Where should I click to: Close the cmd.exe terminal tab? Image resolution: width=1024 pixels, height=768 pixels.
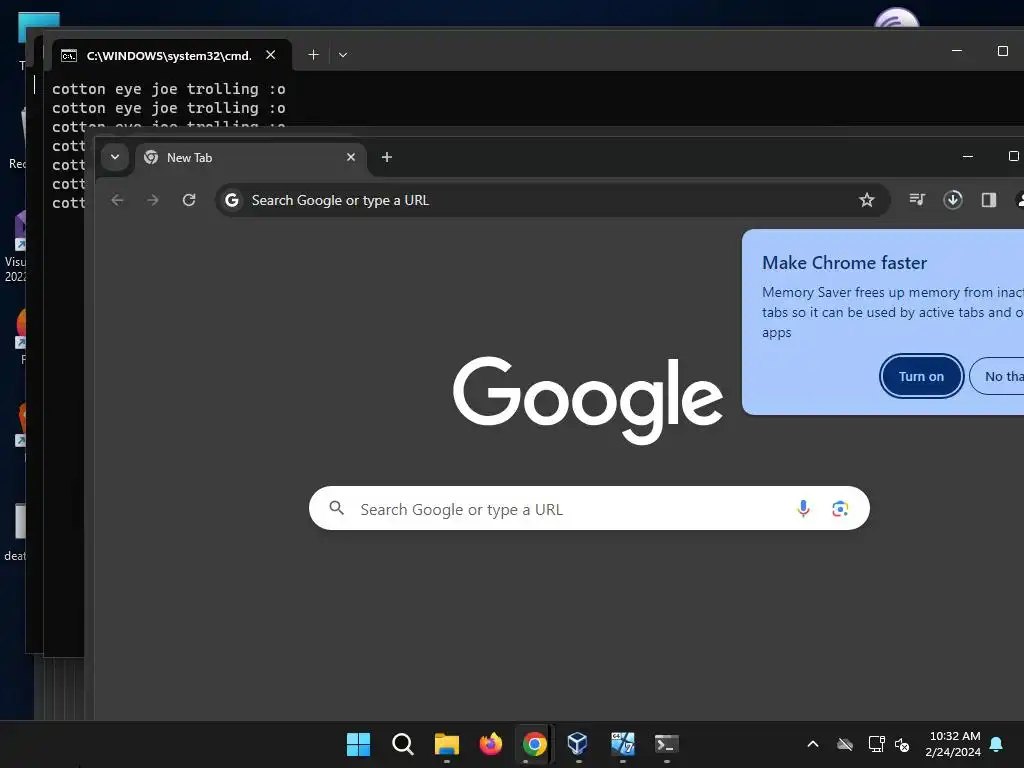270,55
